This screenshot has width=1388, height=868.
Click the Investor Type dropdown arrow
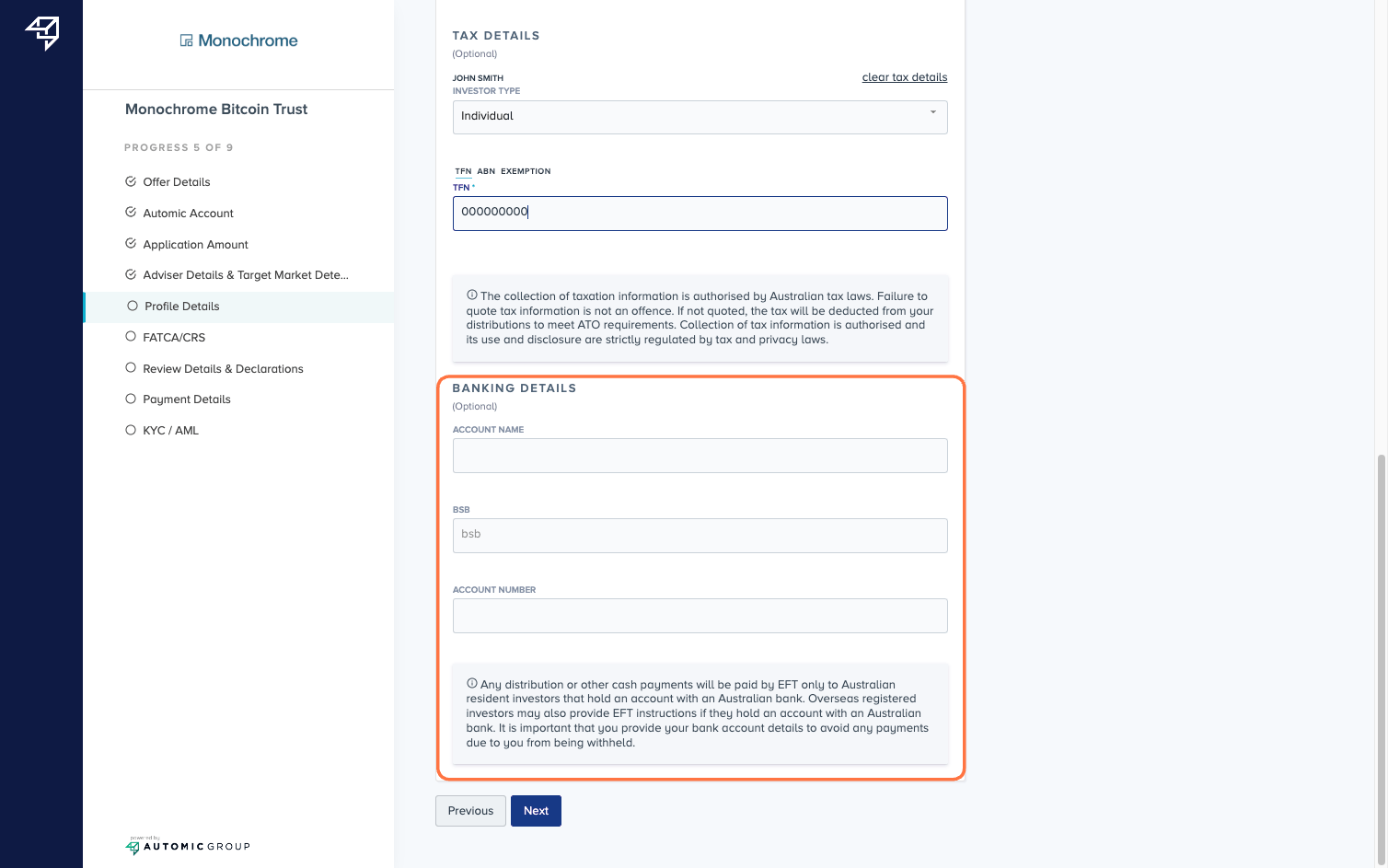(933, 112)
